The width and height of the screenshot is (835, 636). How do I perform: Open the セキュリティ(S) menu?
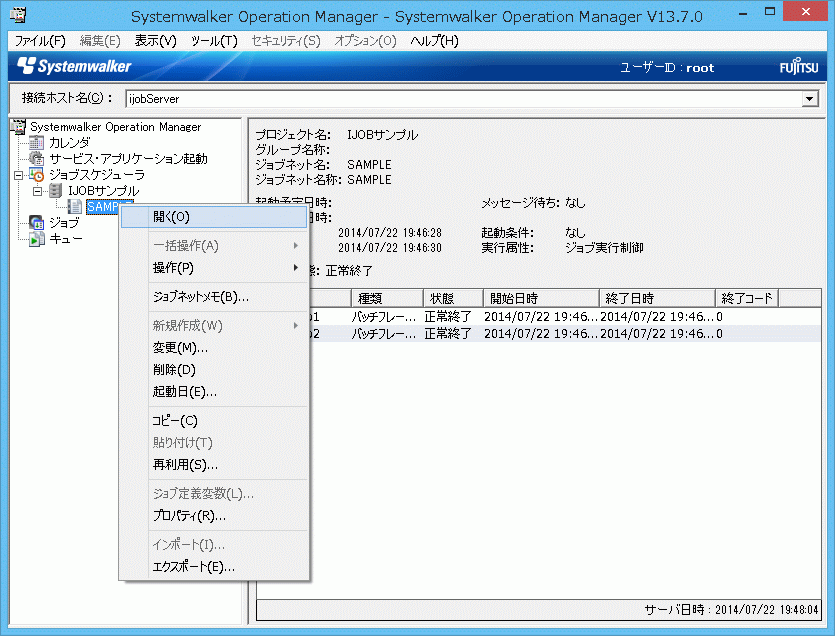coord(286,41)
